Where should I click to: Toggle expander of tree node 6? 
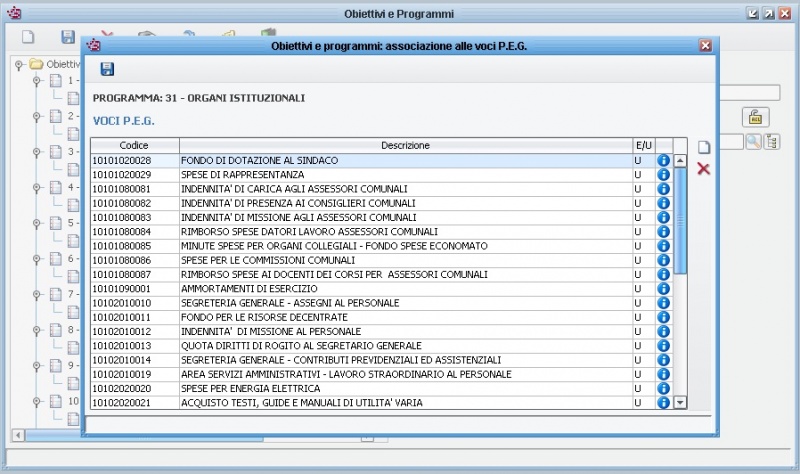tap(37, 259)
